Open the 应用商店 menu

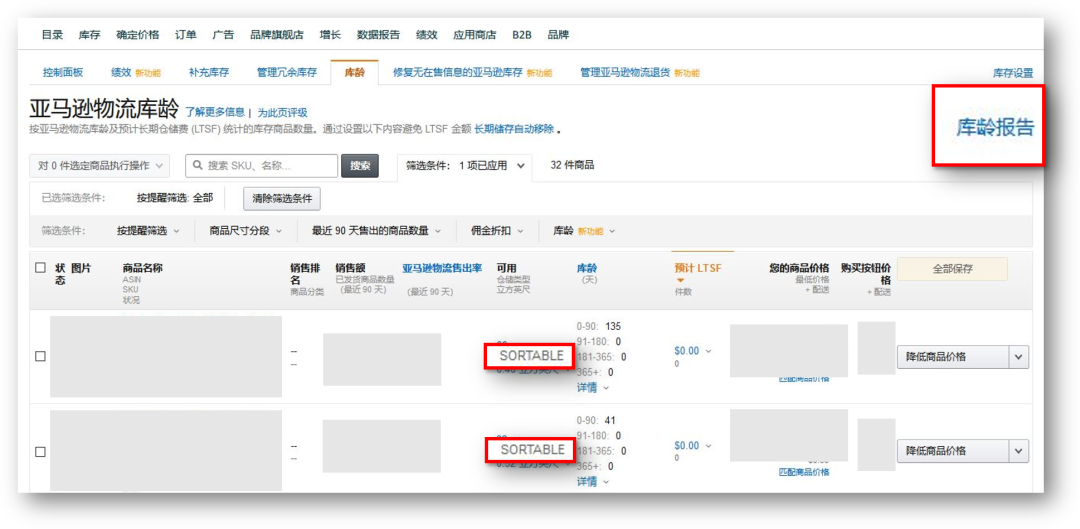click(x=475, y=35)
